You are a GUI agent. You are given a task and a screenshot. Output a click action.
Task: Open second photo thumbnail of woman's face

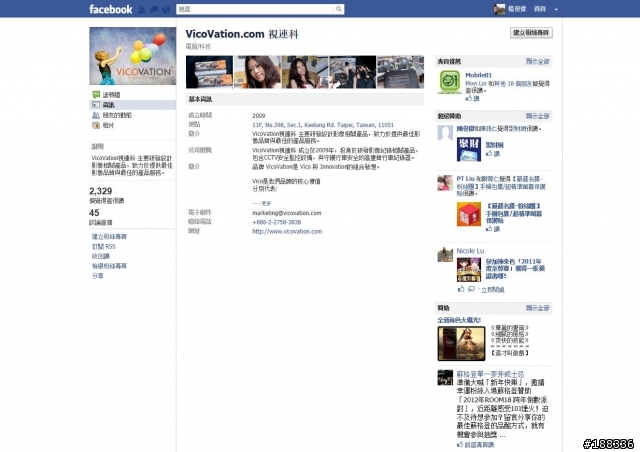pos(257,72)
